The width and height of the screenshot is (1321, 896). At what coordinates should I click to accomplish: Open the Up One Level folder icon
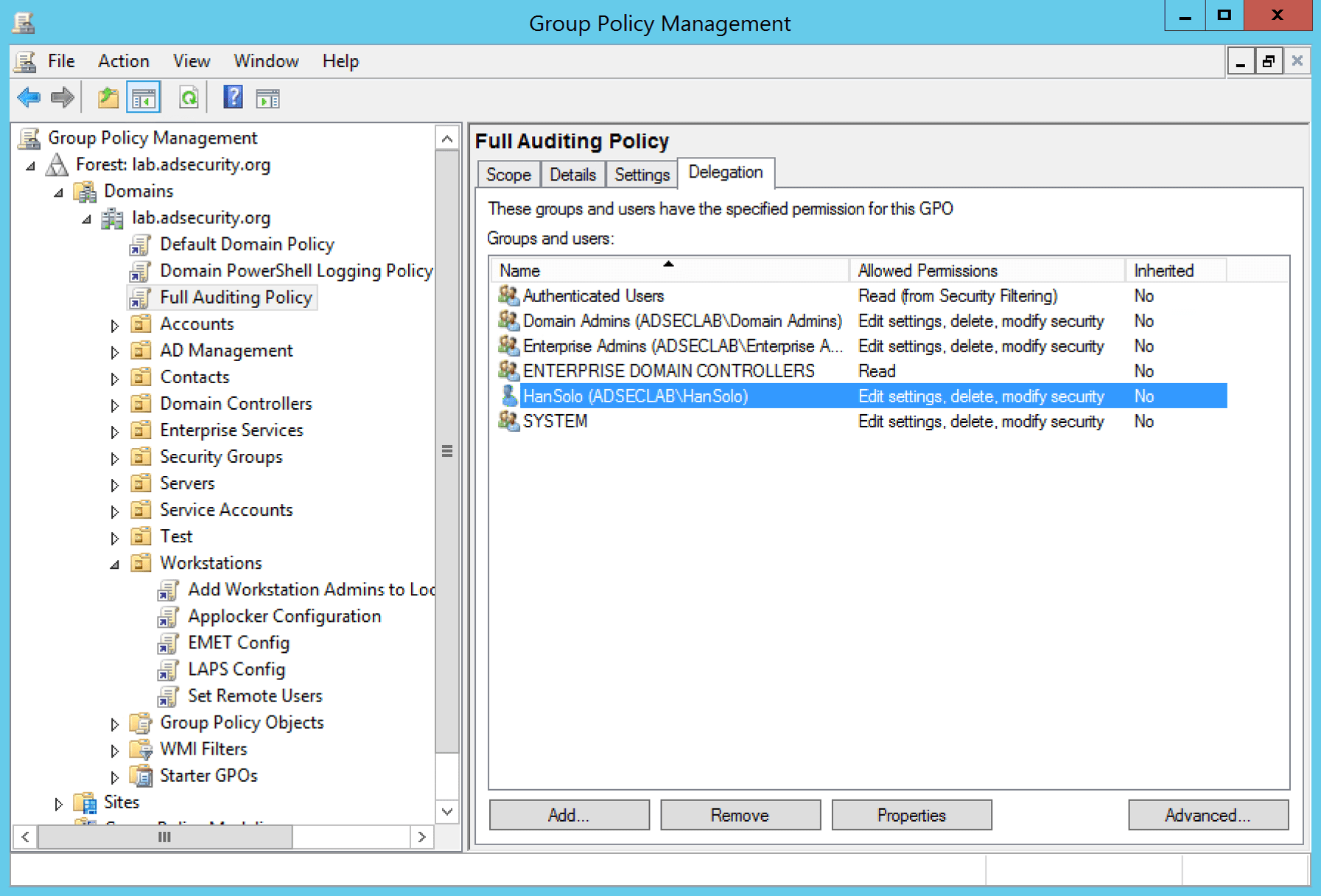pos(108,97)
